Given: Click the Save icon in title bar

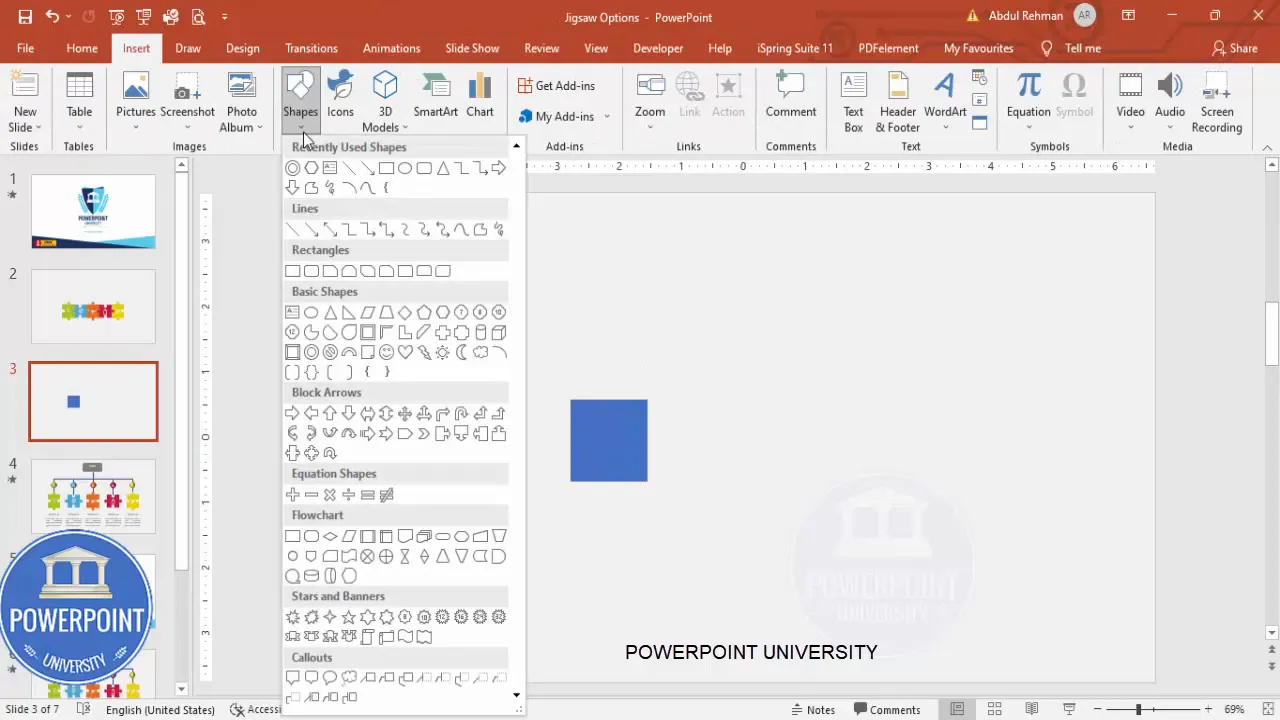Looking at the screenshot, I should click(x=25, y=17).
